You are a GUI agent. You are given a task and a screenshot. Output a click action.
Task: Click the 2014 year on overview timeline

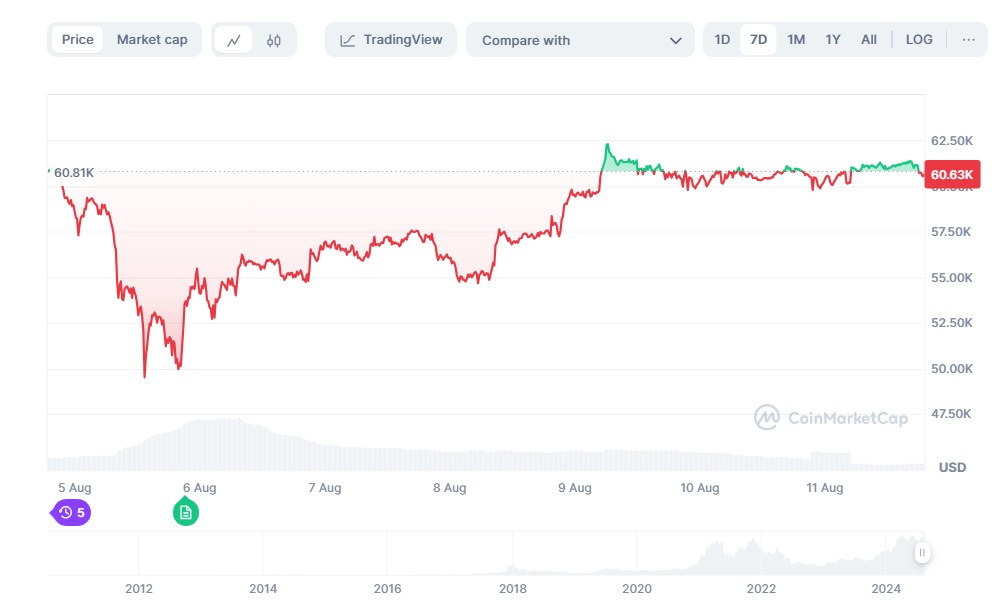(x=263, y=589)
